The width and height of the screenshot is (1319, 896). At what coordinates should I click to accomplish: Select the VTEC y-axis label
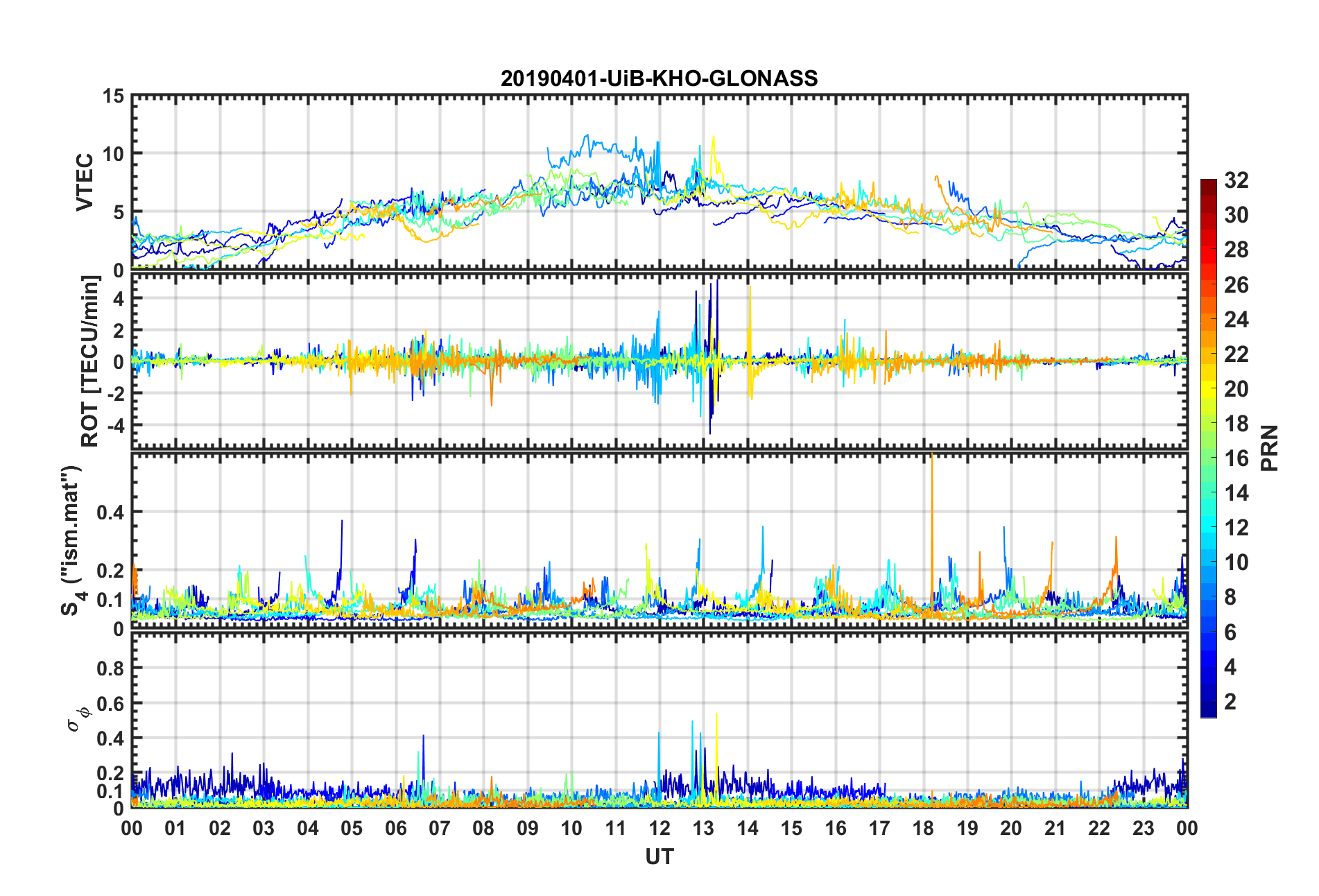85,182
